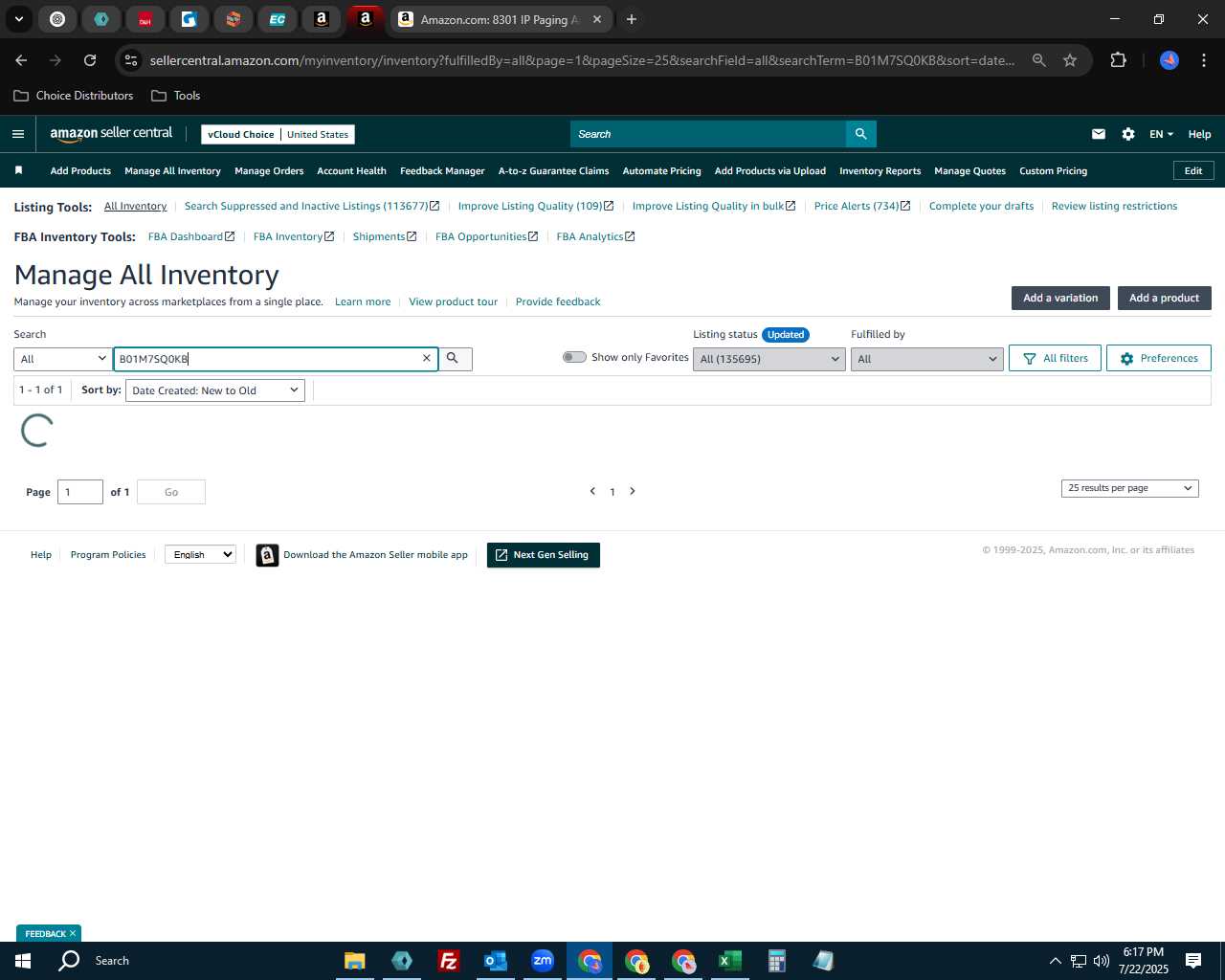The height and width of the screenshot is (980, 1225).
Task: Open Outlook from the taskbar
Action: click(495, 961)
